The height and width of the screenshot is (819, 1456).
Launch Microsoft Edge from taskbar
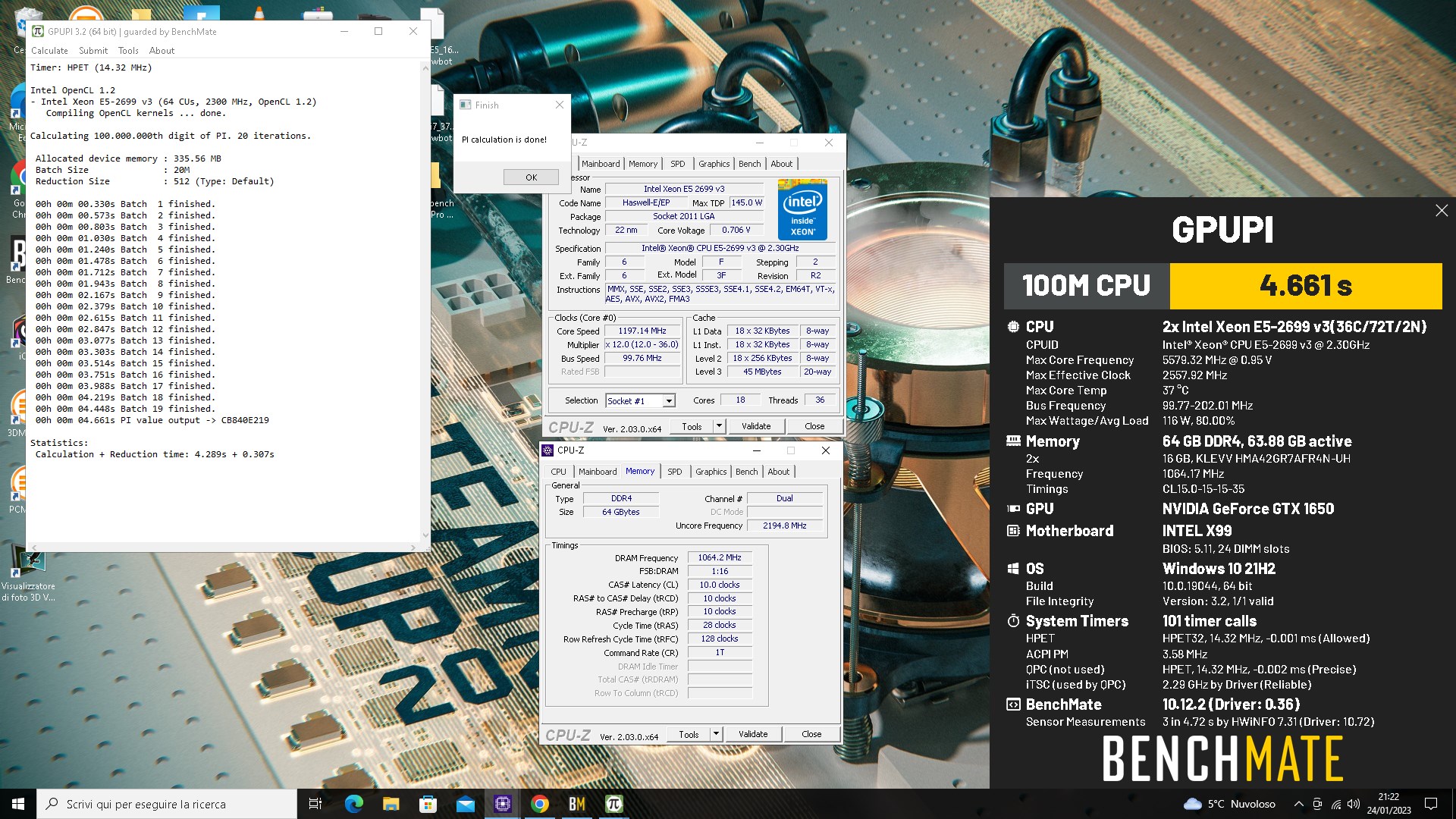[x=353, y=804]
